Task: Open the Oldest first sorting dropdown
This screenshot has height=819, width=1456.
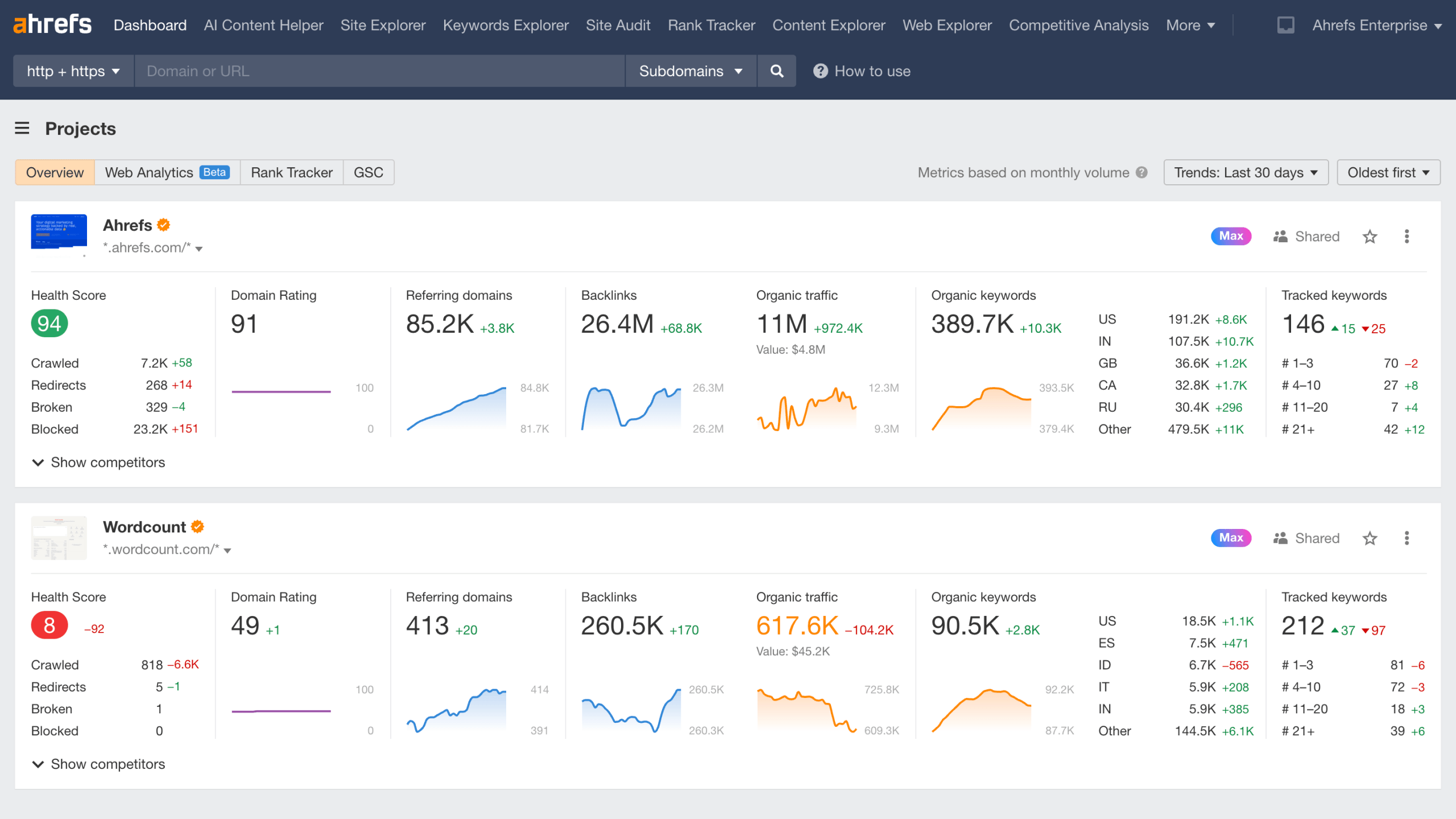Action: click(1388, 172)
